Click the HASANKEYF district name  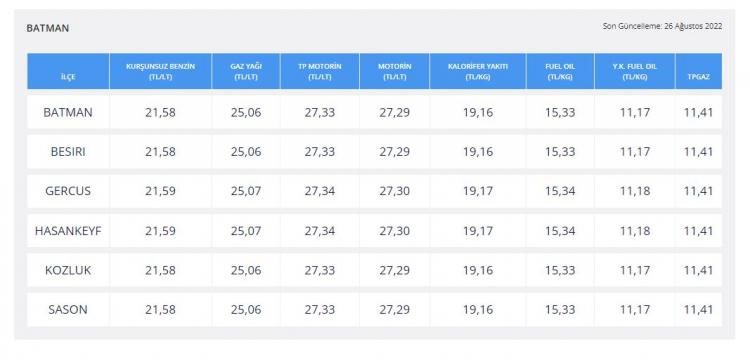68,231
